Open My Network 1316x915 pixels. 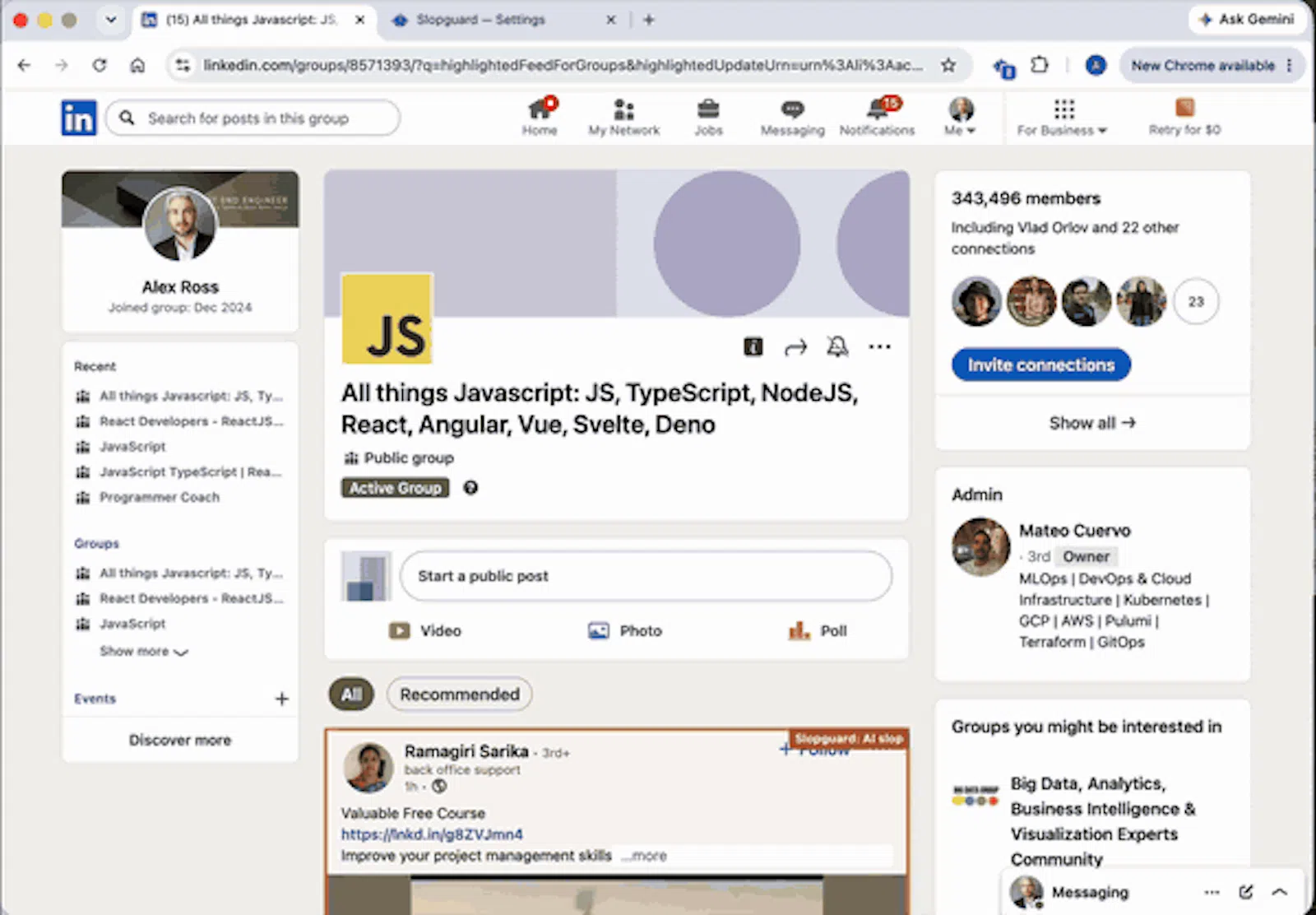(x=623, y=117)
